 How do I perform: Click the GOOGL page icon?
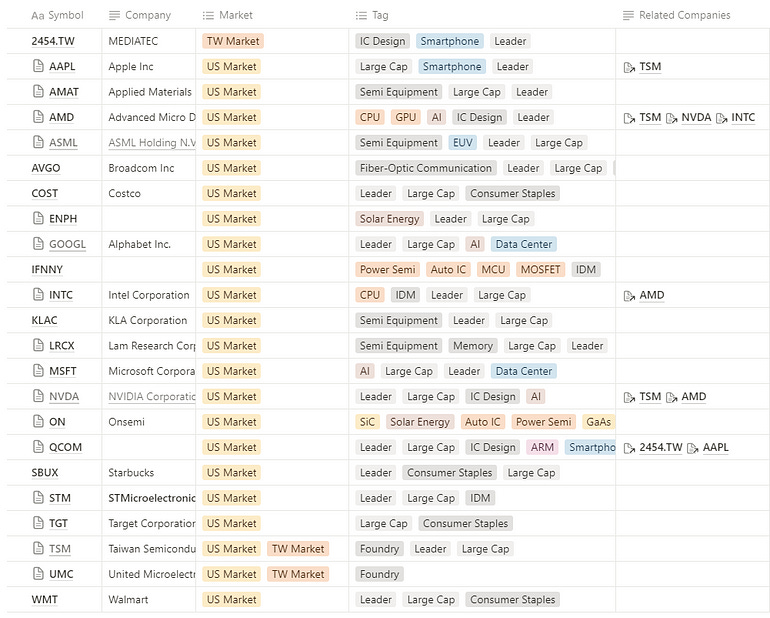click(38, 244)
